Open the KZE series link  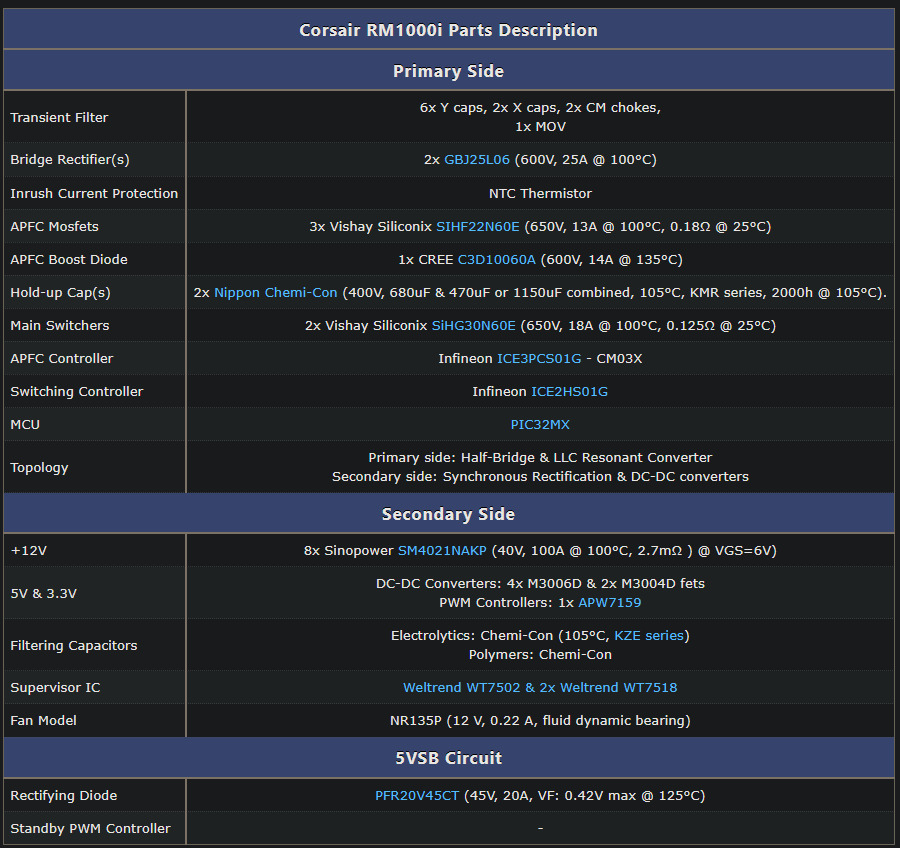tap(649, 636)
